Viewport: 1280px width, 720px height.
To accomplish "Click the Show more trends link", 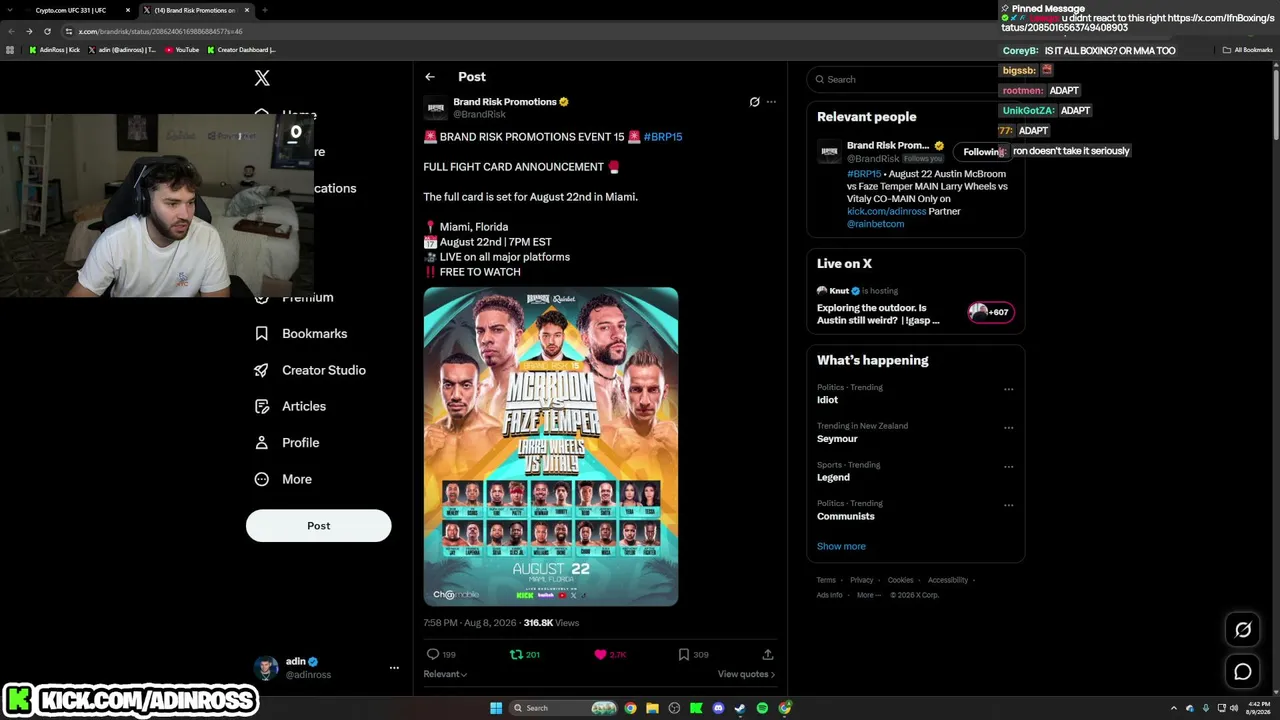I will (x=841, y=546).
